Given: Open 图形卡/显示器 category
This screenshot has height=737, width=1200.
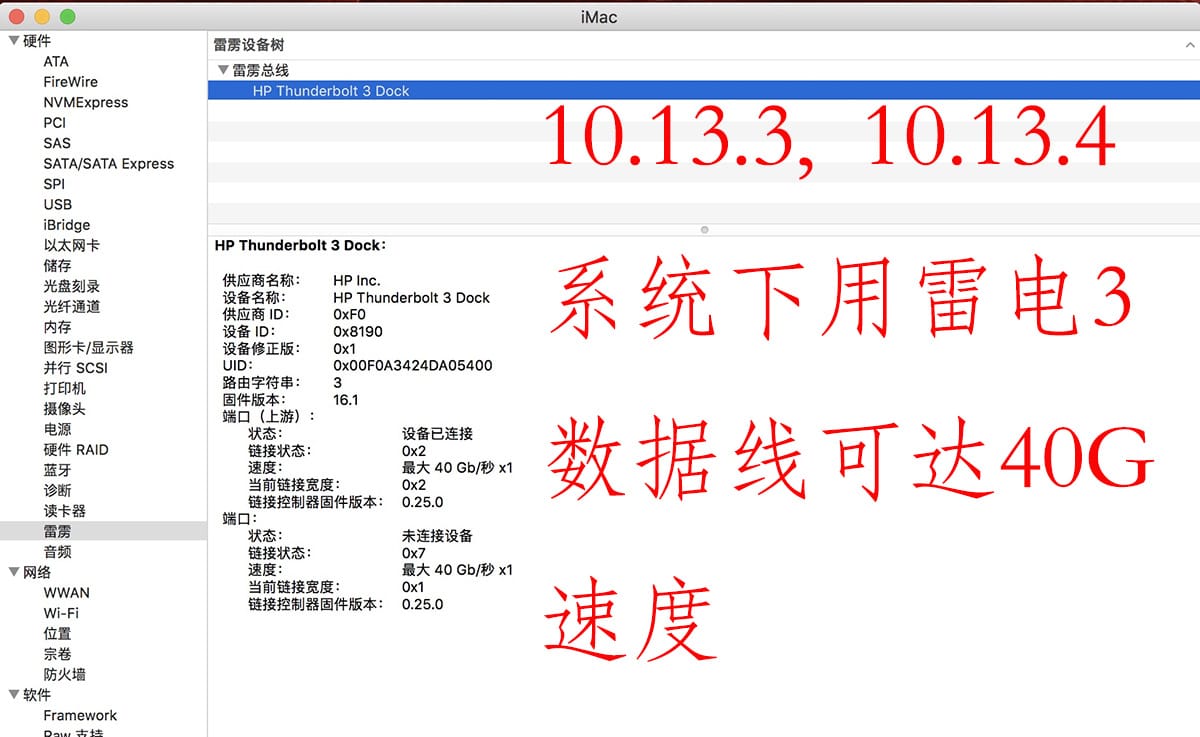Looking at the screenshot, I should (x=88, y=347).
